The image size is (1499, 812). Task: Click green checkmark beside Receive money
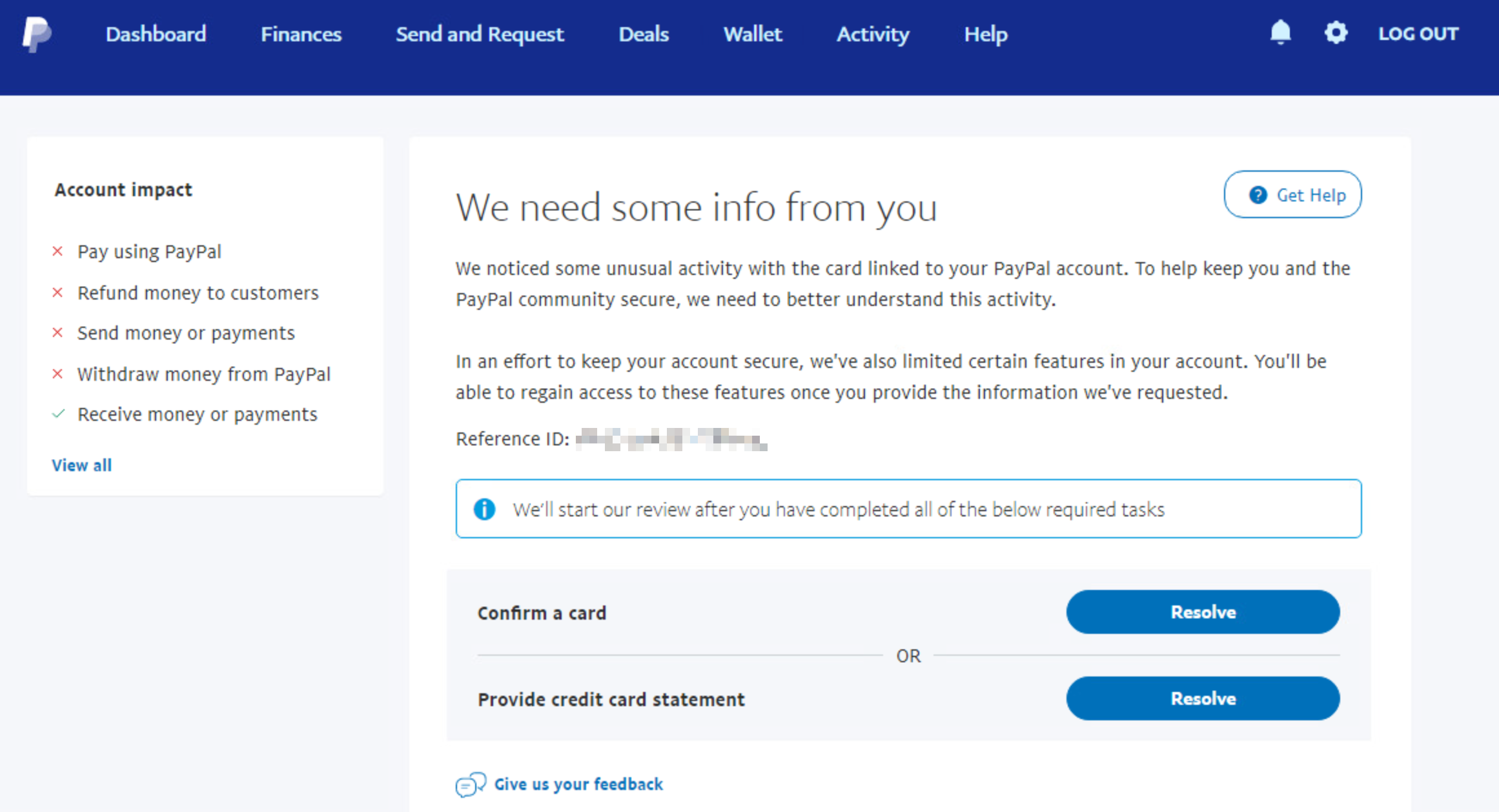coord(58,414)
